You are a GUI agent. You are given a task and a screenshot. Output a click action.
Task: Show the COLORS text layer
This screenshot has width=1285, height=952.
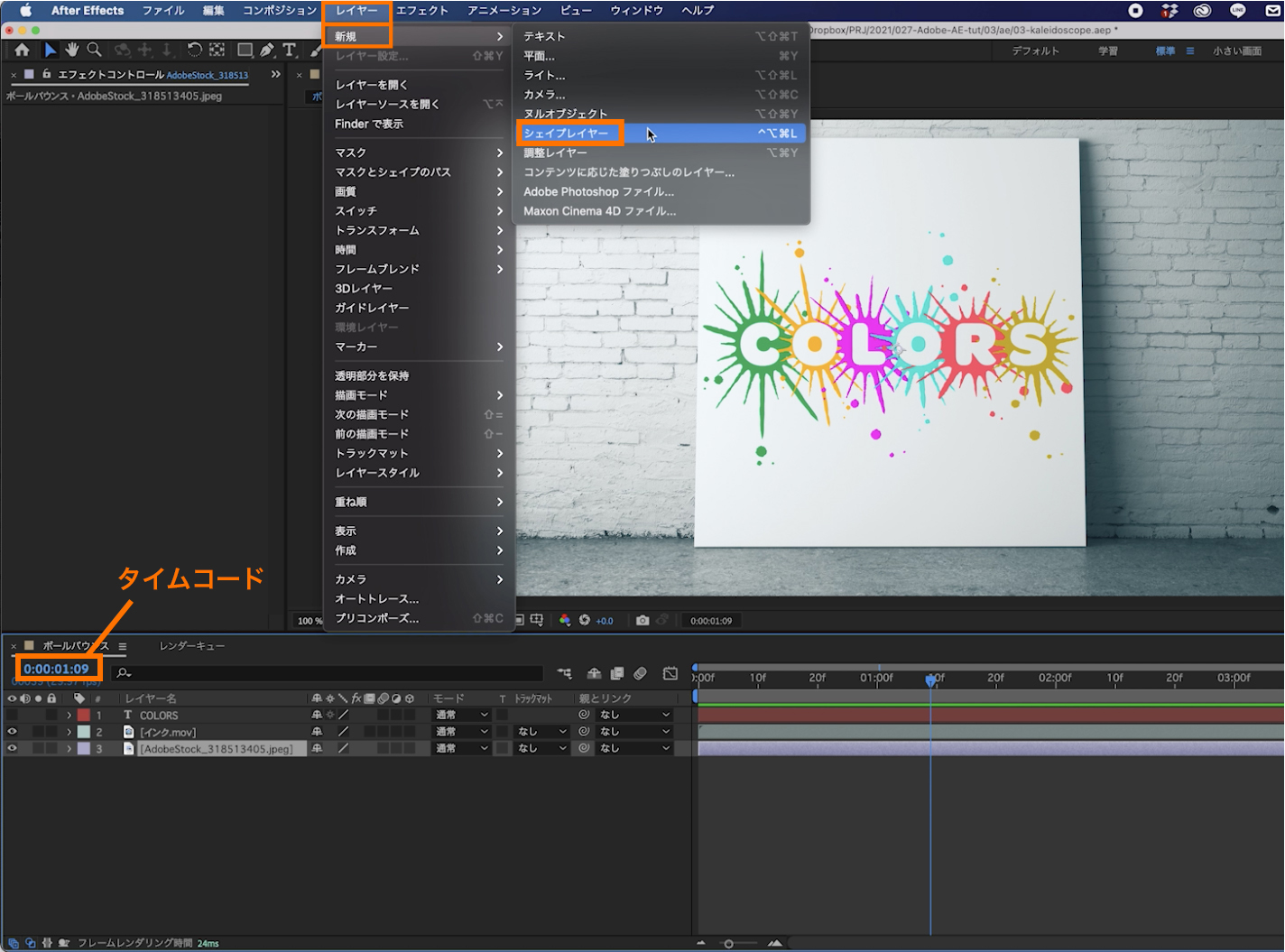coord(12,715)
